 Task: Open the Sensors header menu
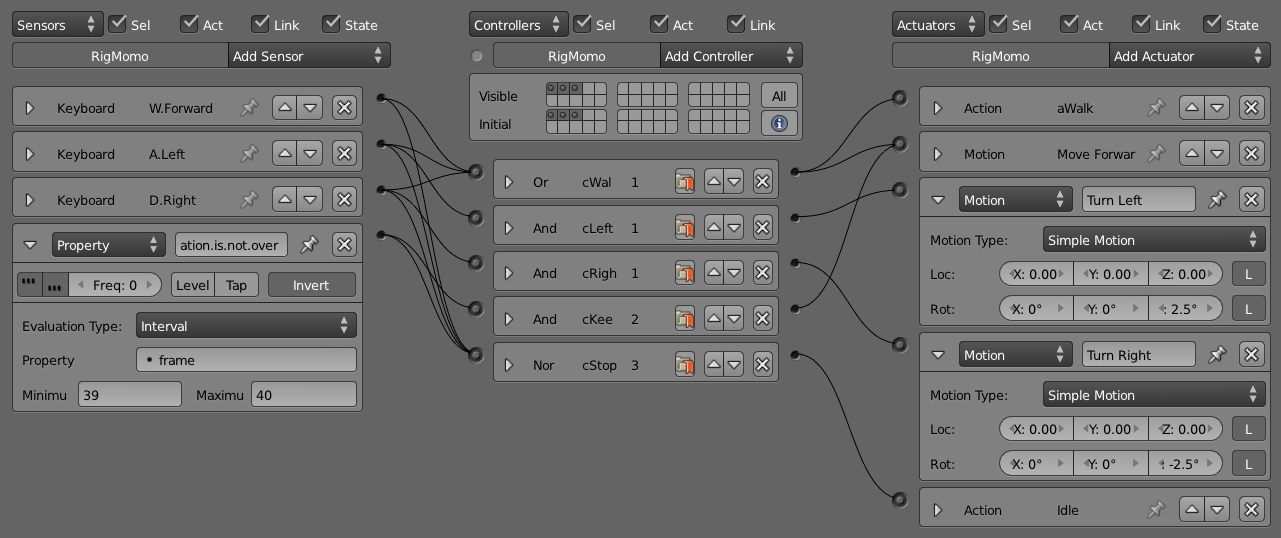[x=57, y=25]
